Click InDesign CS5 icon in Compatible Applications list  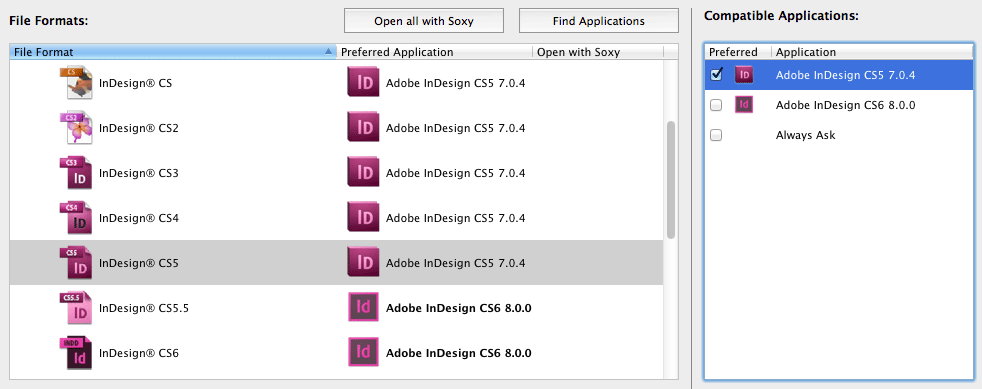click(744, 75)
